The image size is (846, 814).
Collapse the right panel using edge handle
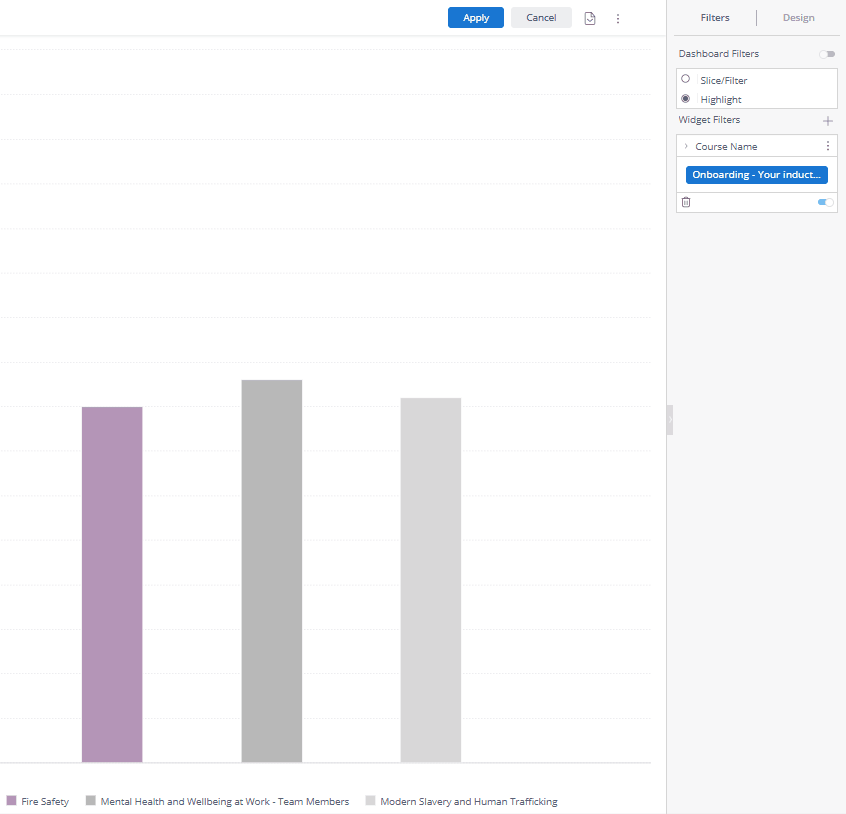(670, 420)
